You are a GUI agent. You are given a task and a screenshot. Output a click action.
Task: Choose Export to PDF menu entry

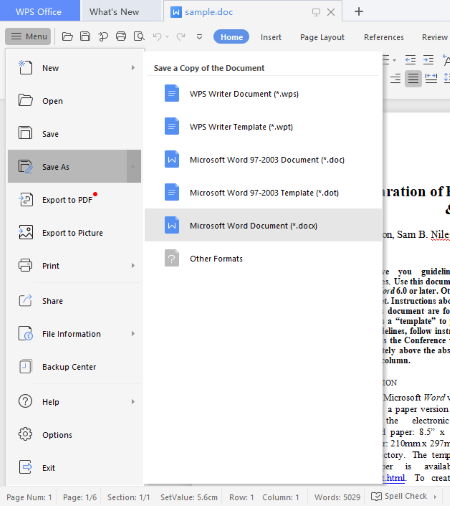74,200
